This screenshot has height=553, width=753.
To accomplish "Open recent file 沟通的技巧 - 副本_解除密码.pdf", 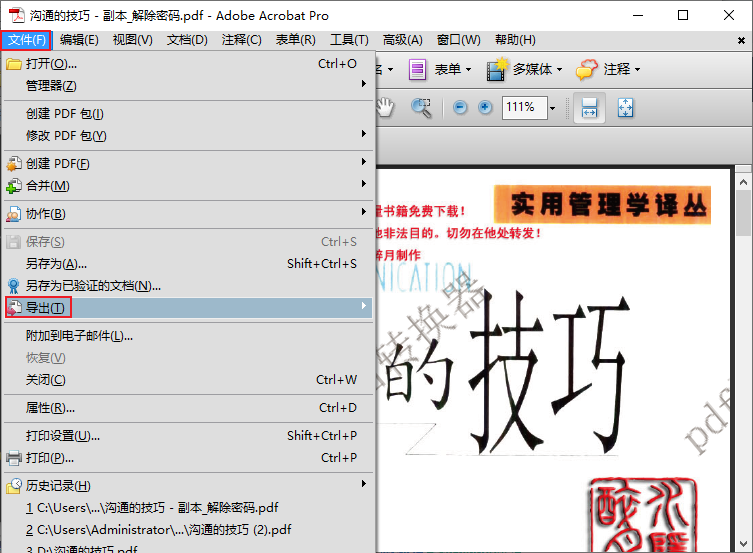I will click(x=188, y=507).
